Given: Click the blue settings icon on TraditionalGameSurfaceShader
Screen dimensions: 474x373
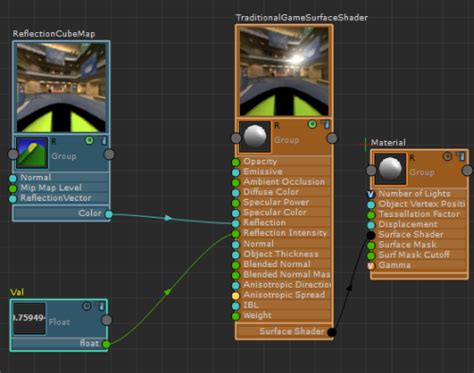Looking at the screenshot, I should pyautogui.click(x=326, y=124).
